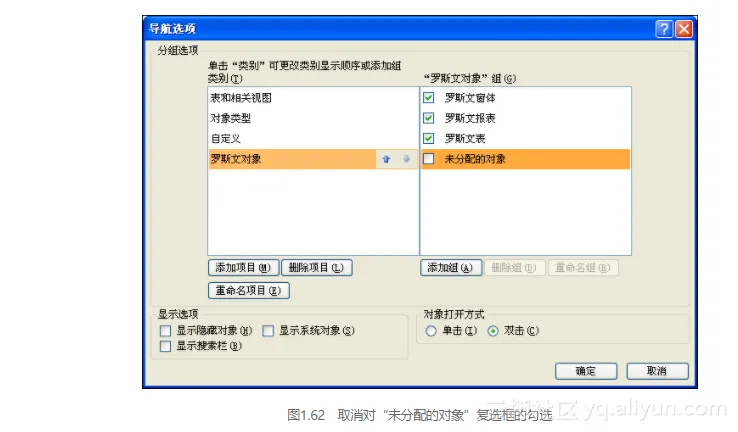The height and width of the screenshot is (432, 738).
Task: Click the 重命名组 button
Action: 583,268
